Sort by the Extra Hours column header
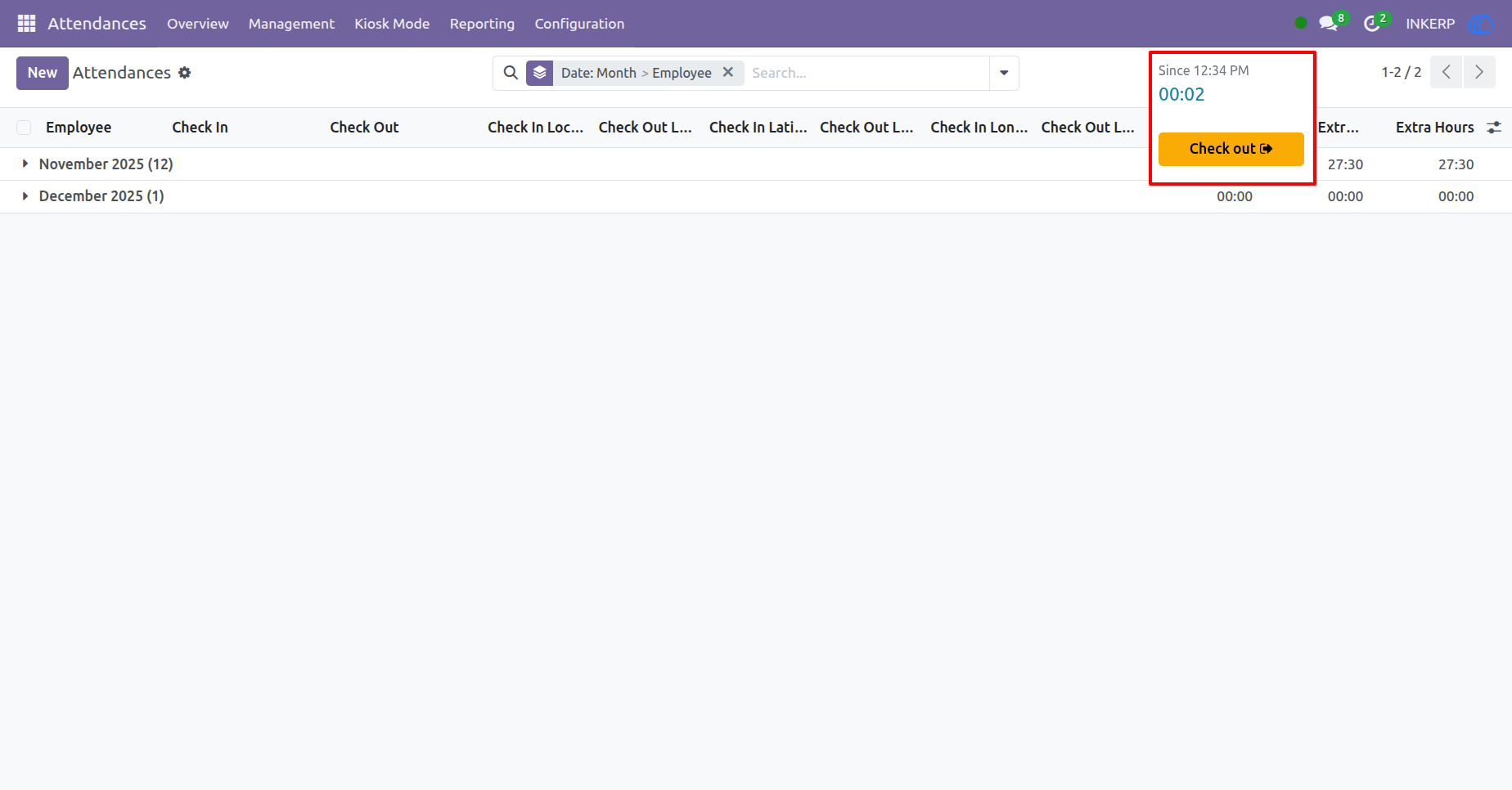This screenshot has width=1512, height=790. [1434, 128]
